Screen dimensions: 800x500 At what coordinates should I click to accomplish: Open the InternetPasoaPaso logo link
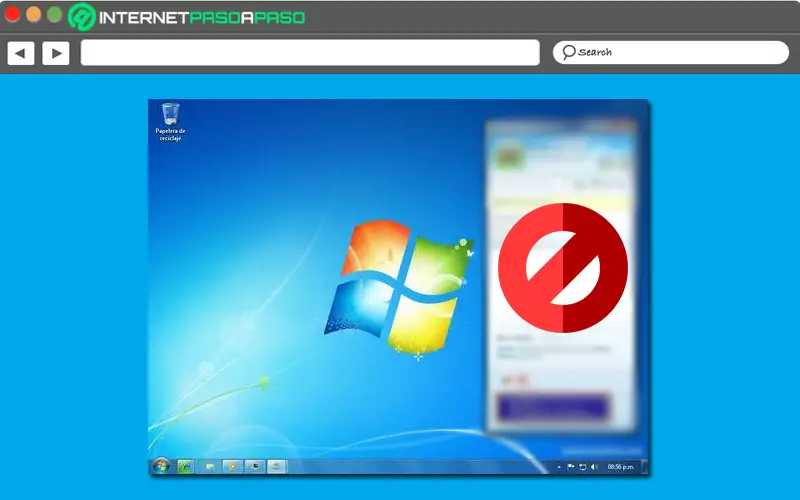(187, 17)
